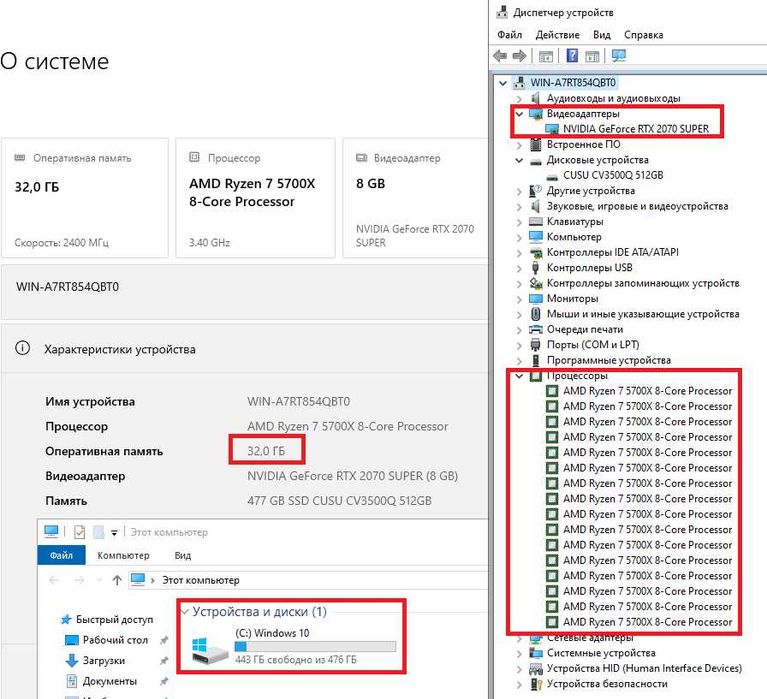The height and width of the screenshot is (699, 767).
Task: Click the Explorer forward navigation arrow
Action: coord(79,581)
